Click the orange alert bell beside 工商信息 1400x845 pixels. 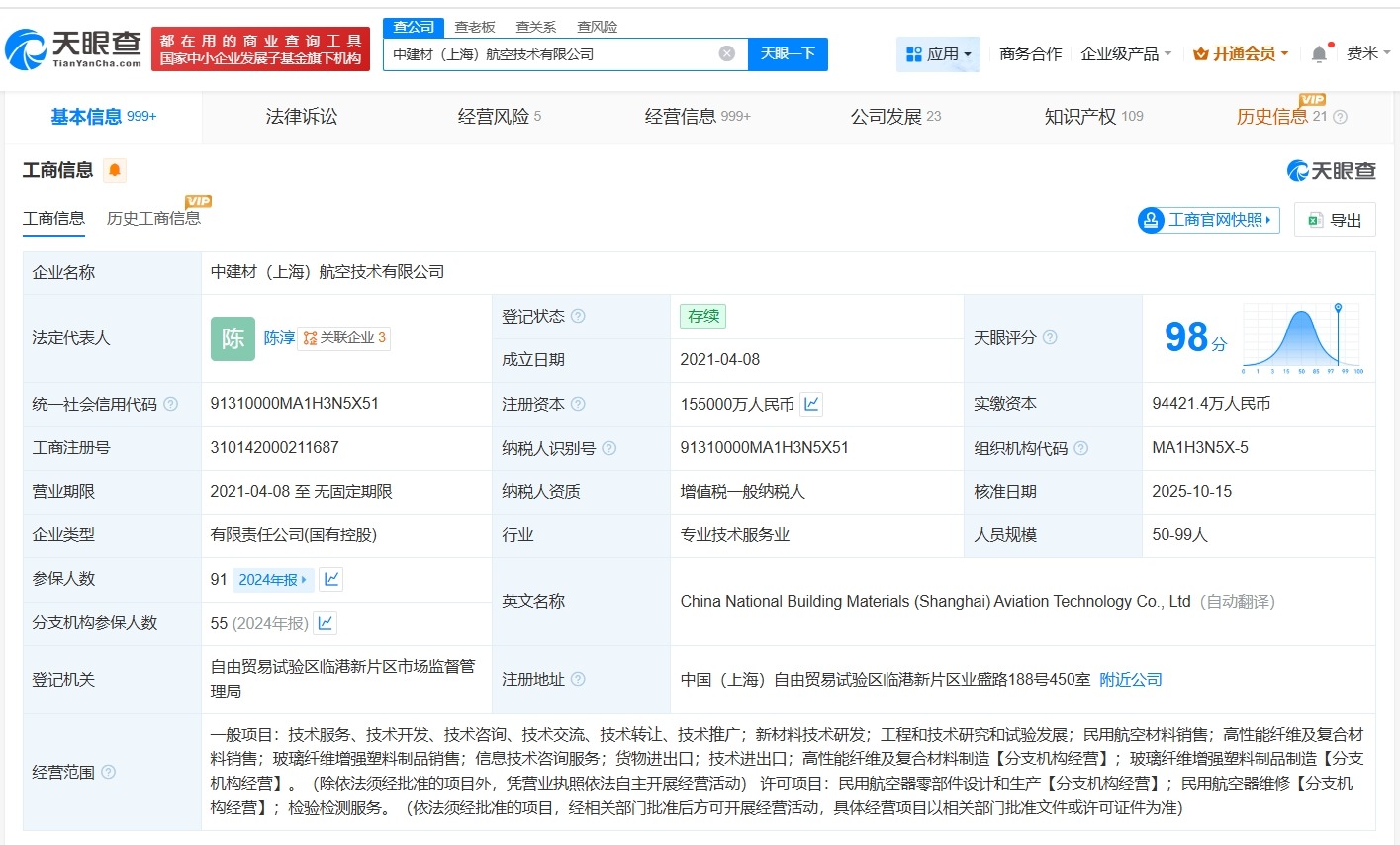[x=115, y=170]
